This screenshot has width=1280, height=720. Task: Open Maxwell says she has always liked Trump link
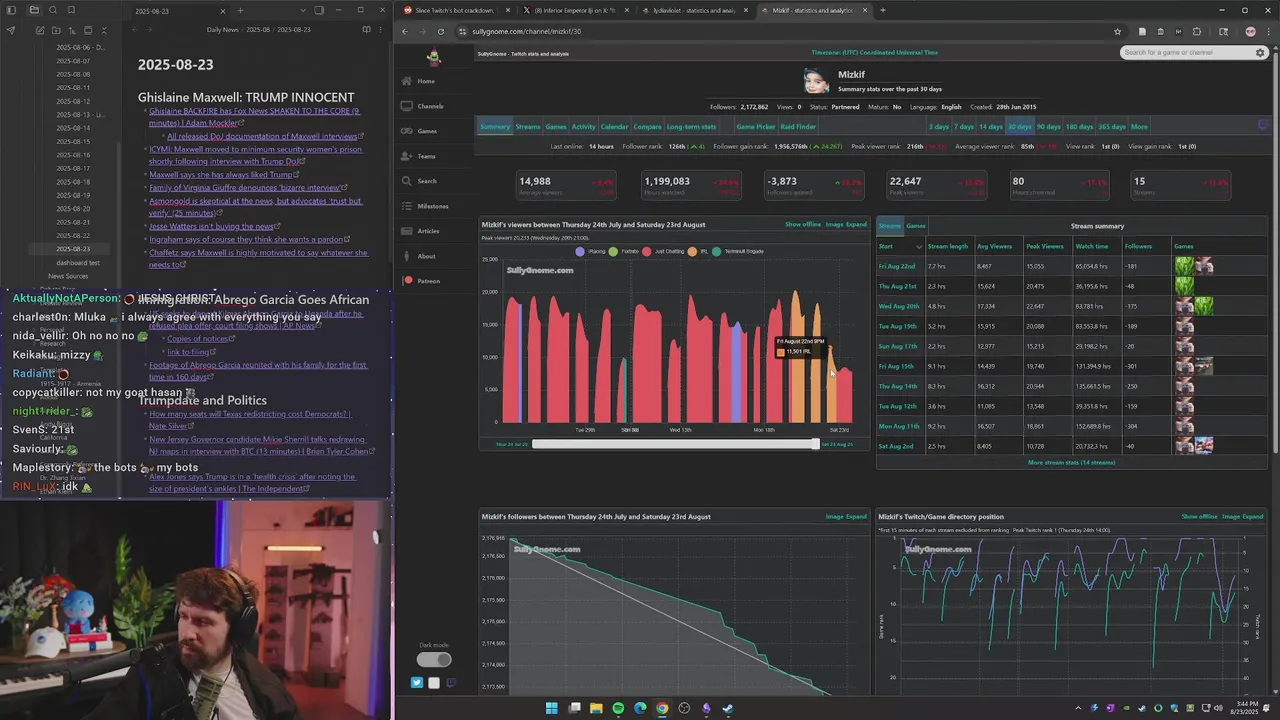coord(222,175)
